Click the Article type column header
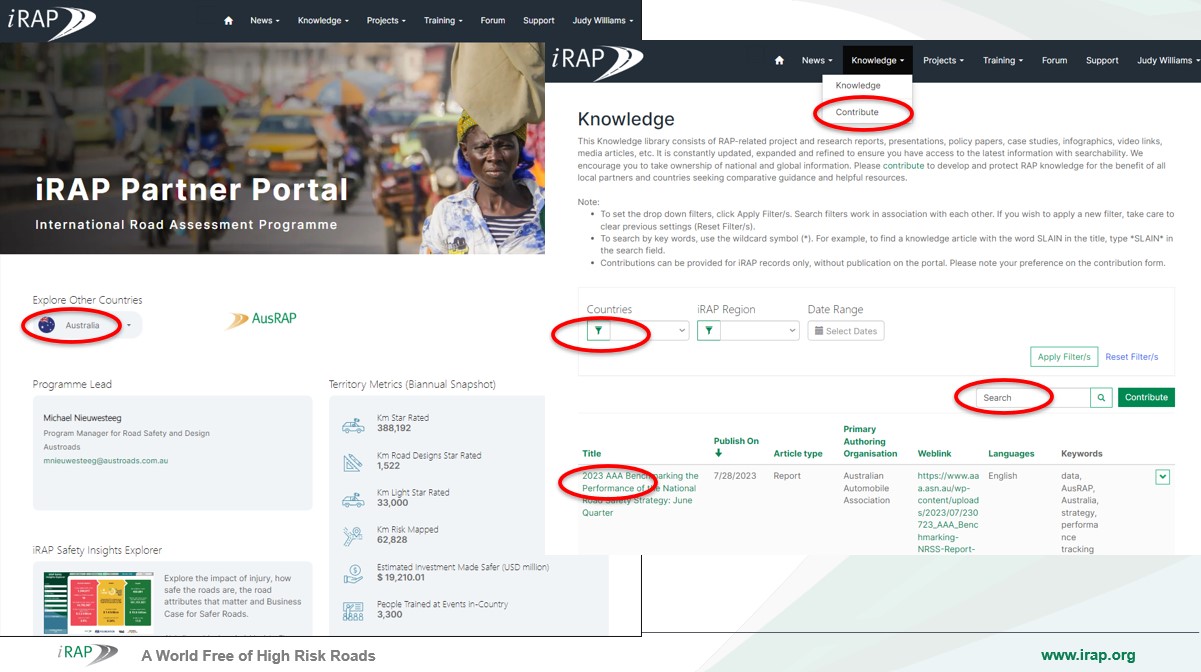Screen dimensions: 1201x672 [x=798, y=453]
